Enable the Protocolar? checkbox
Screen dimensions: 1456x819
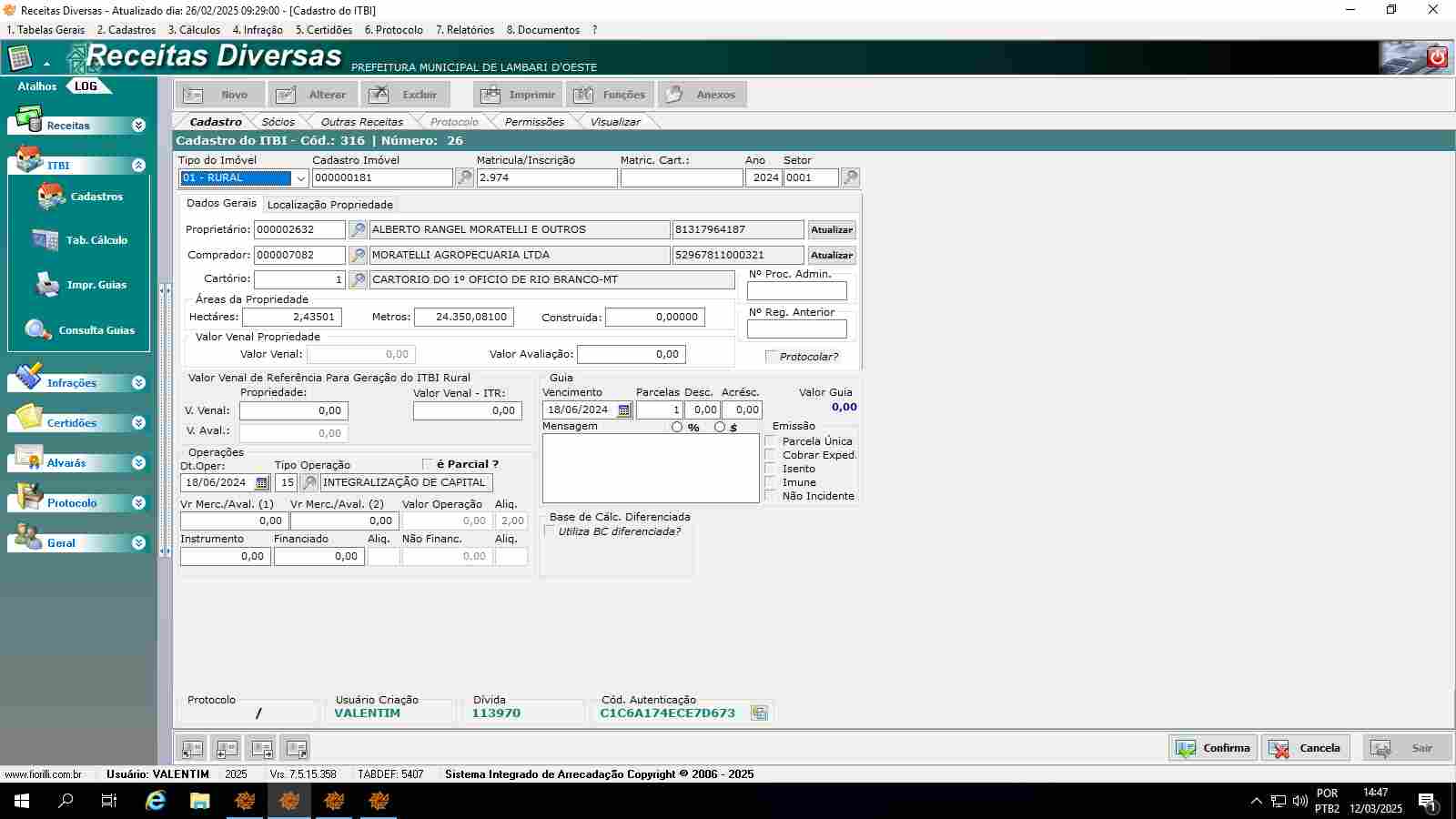point(772,357)
